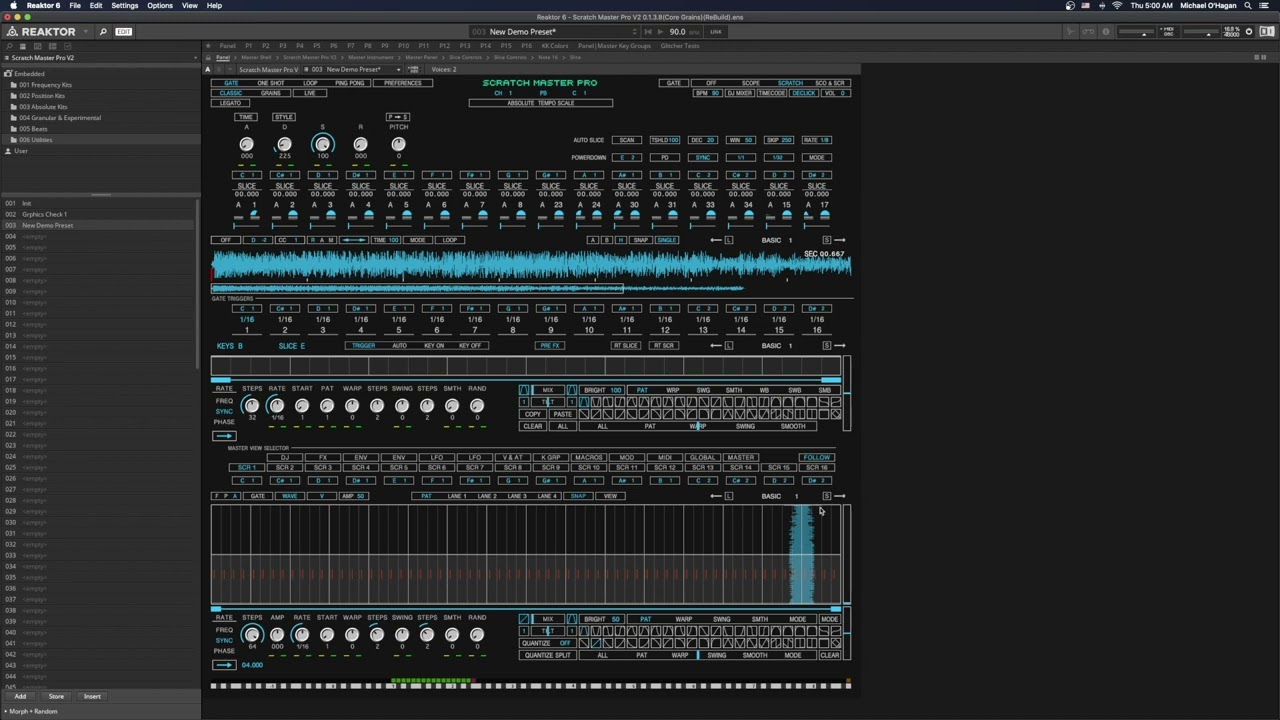Click the PREFERENCES button
This screenshot has height=720, width=1280.
[x=403, y=83]
